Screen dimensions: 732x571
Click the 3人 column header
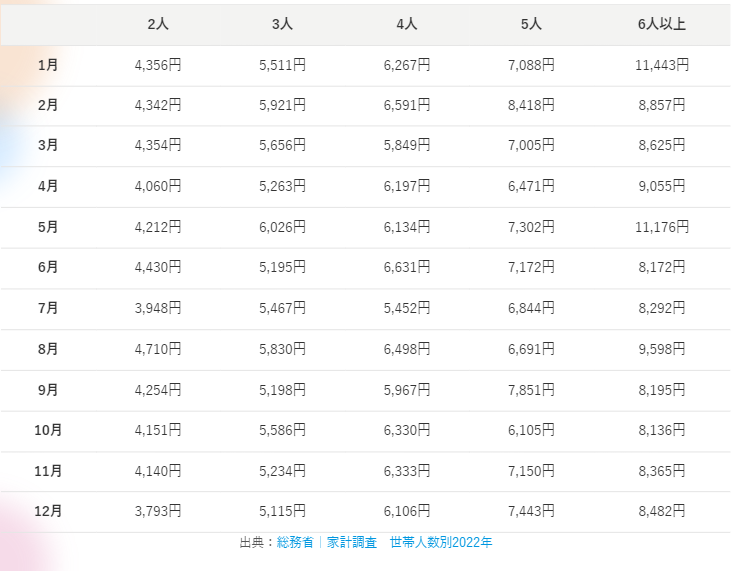pos(282,23)
